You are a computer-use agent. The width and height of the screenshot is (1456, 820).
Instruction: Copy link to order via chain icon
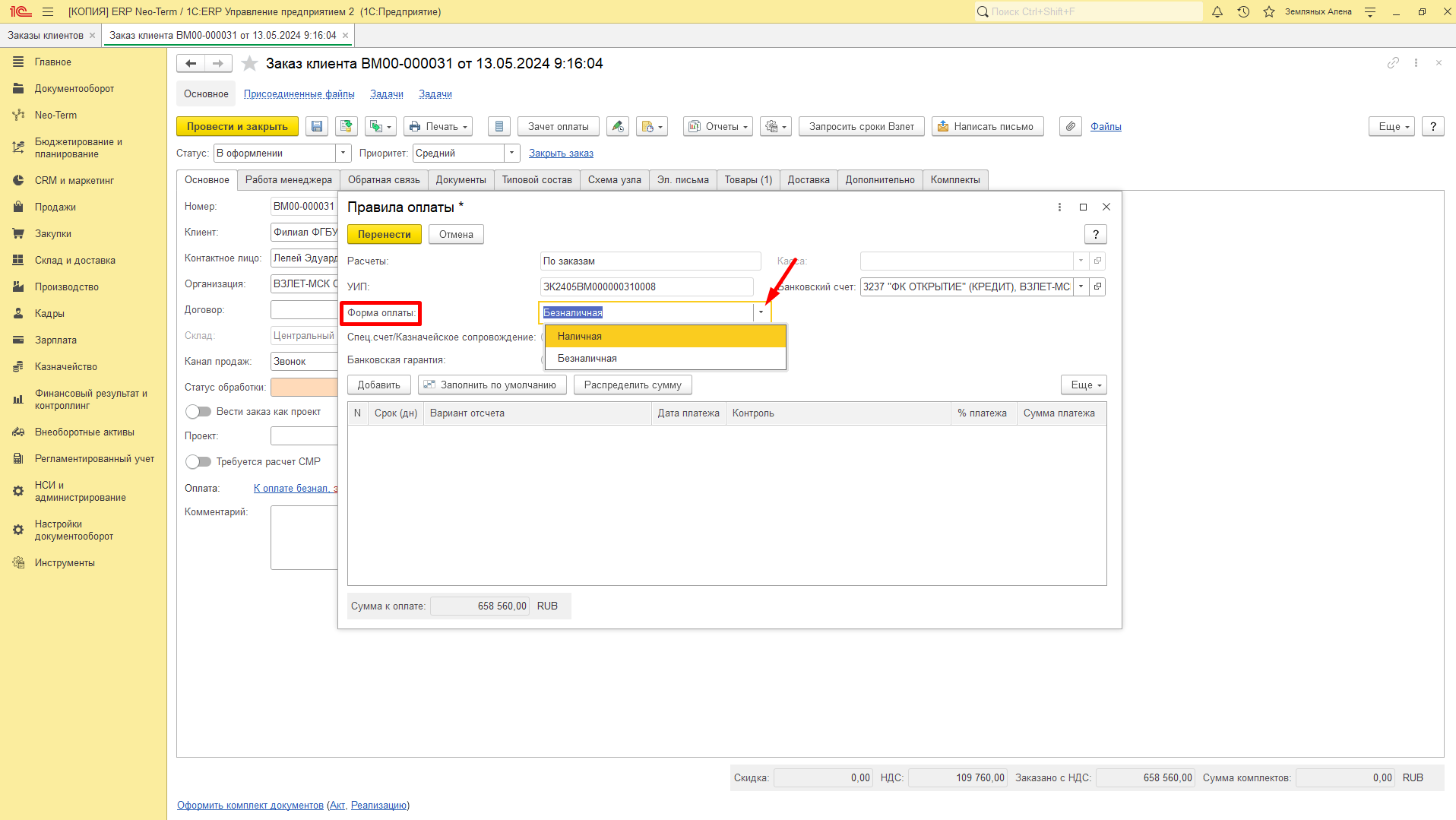[1393, 63]
